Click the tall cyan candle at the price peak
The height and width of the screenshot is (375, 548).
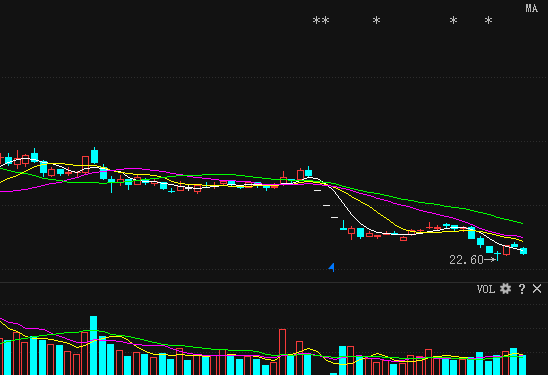coord(94,156)
